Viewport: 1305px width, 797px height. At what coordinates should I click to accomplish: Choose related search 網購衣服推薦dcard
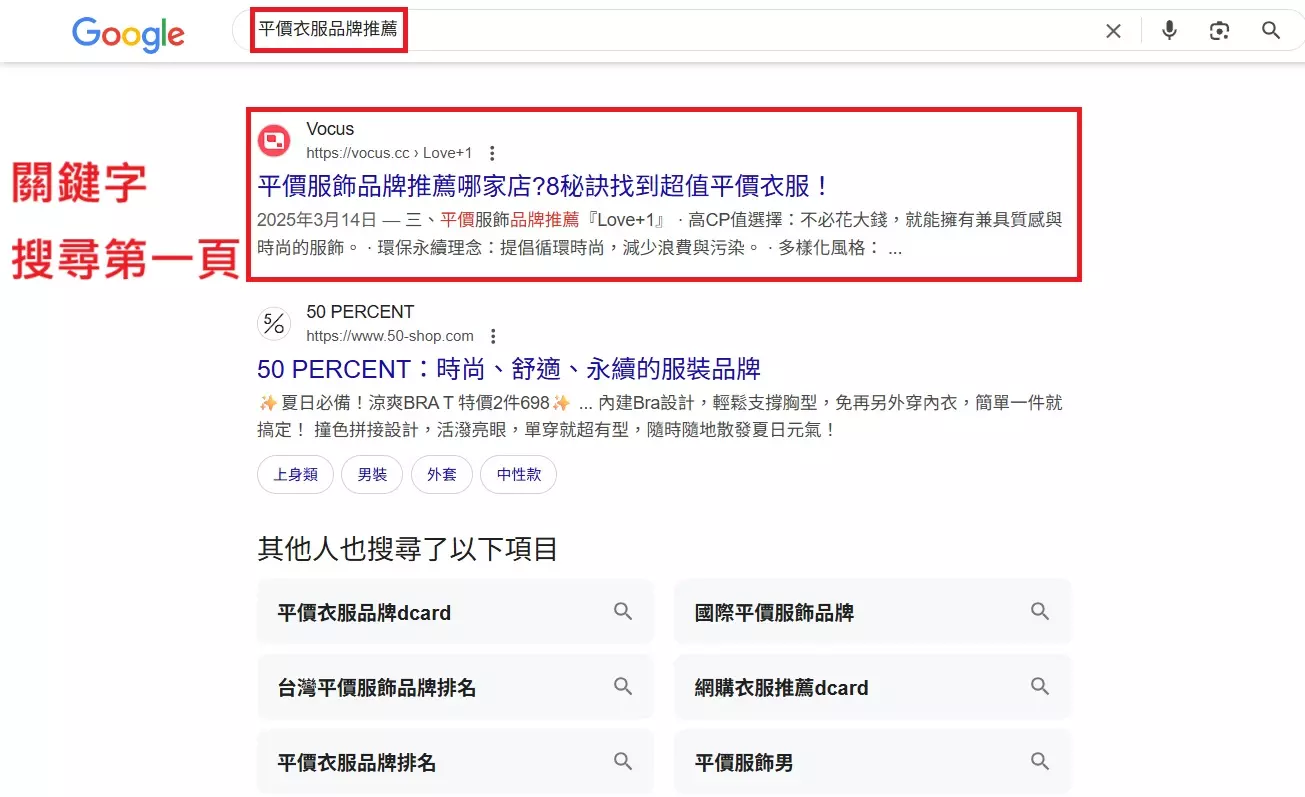[x=781, y=688]
